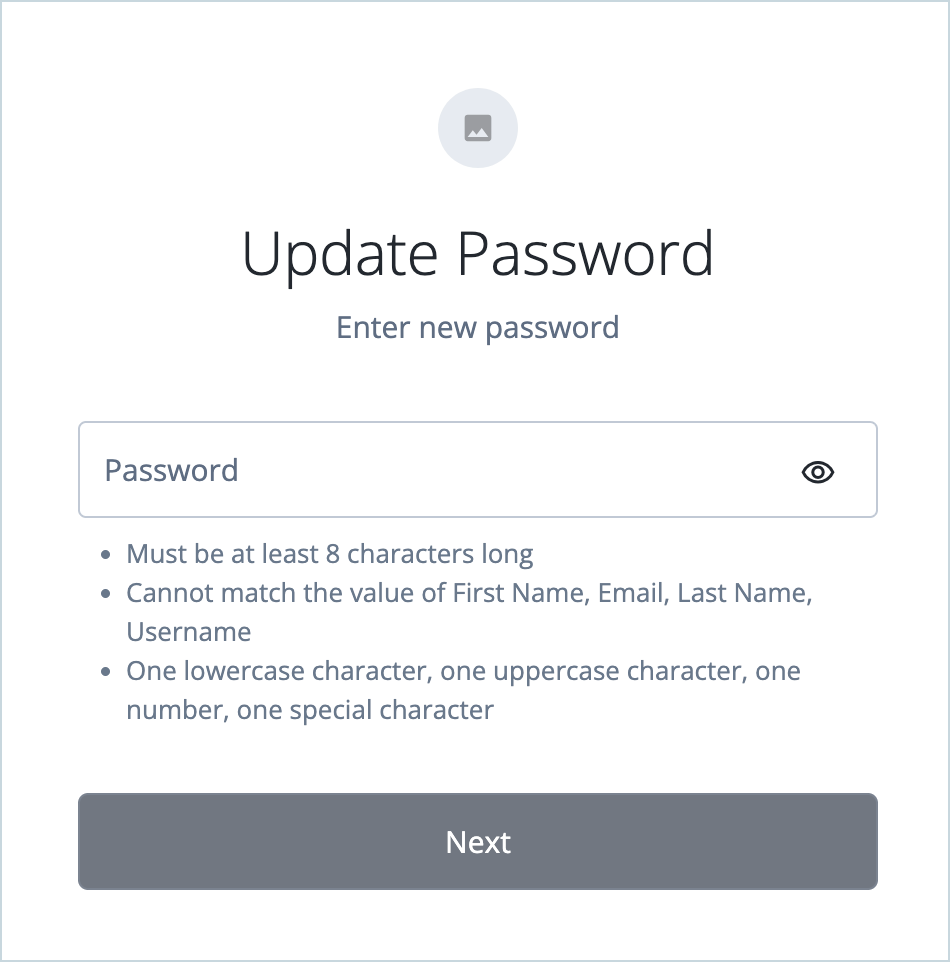Click the rounded gray Next bar
Viewport: 950px width, 962px height.
478,841
